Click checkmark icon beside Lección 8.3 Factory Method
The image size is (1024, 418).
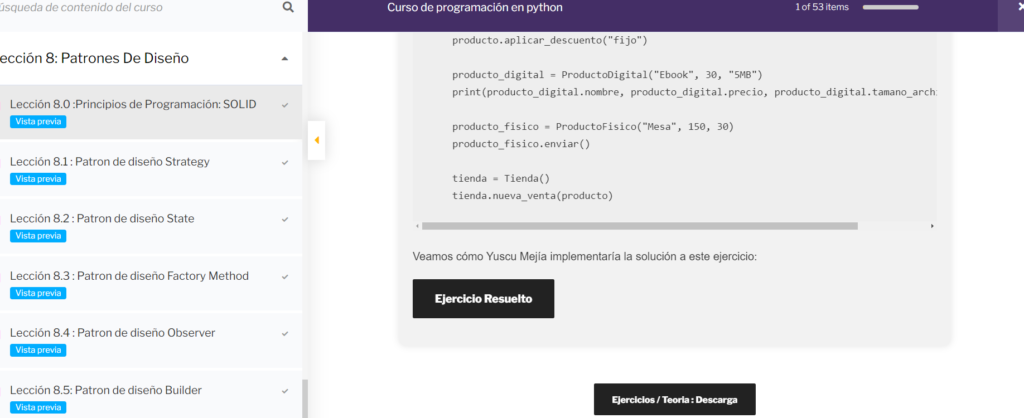click(x=285, y=277)
